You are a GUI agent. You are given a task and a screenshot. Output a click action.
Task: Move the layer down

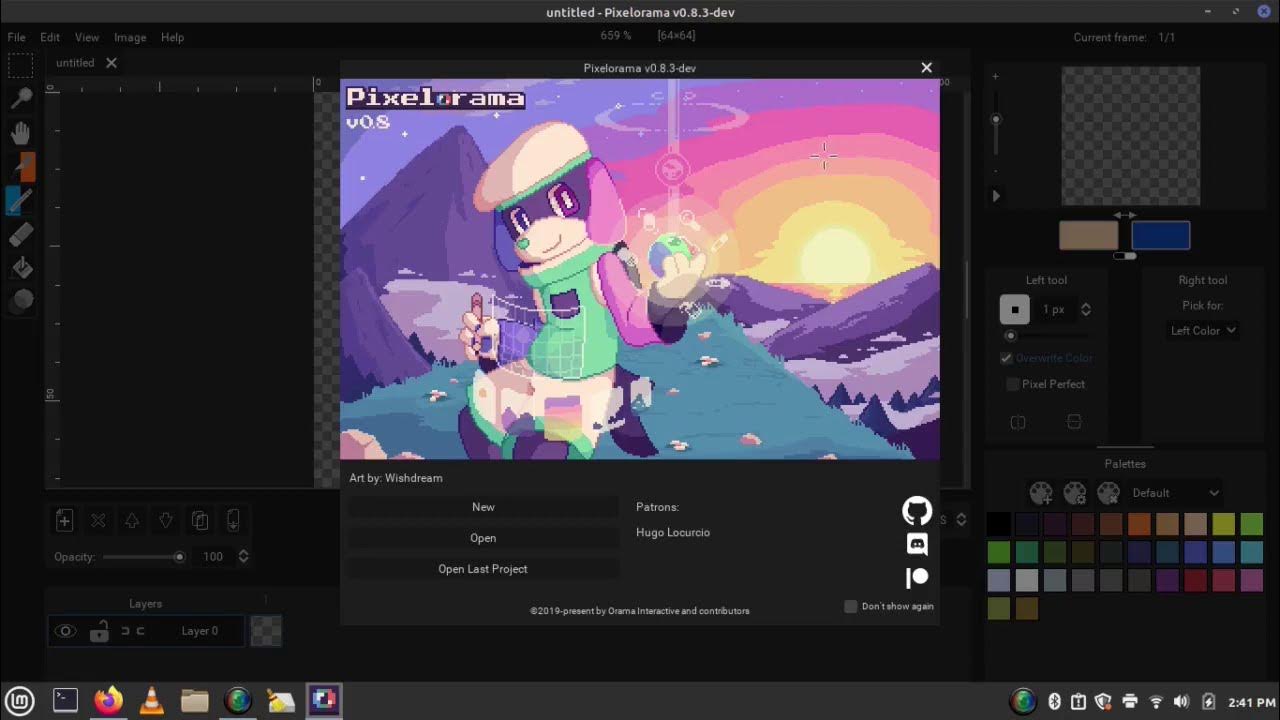(x=166, y=520)
